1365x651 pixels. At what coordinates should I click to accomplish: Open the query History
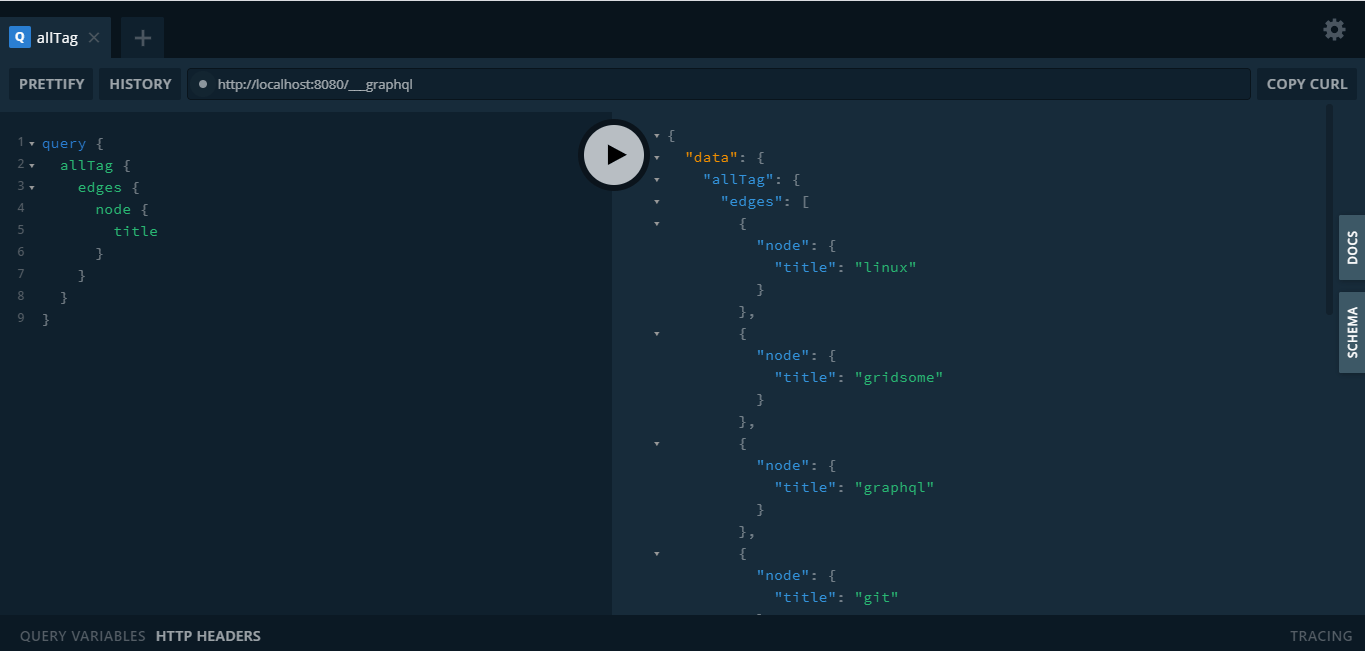(140, 84)
